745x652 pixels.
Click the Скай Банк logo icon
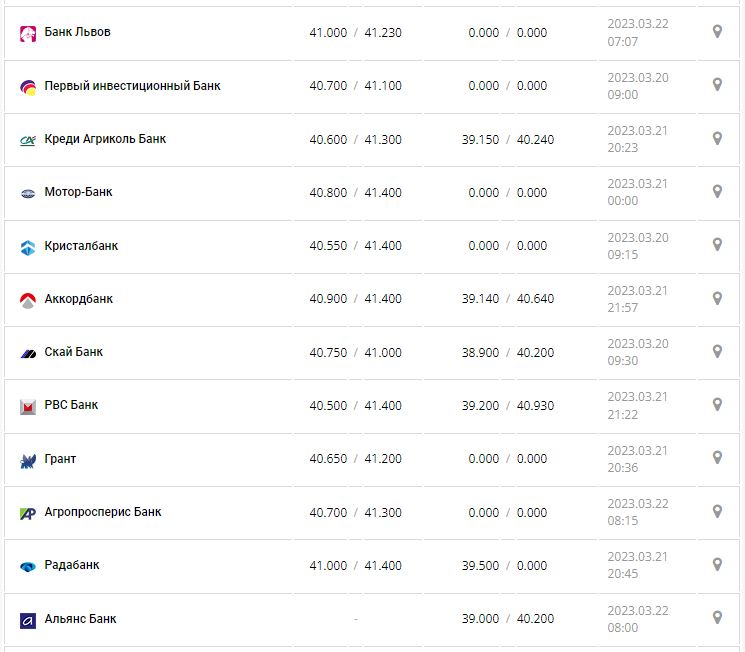(x=28, y=353)
